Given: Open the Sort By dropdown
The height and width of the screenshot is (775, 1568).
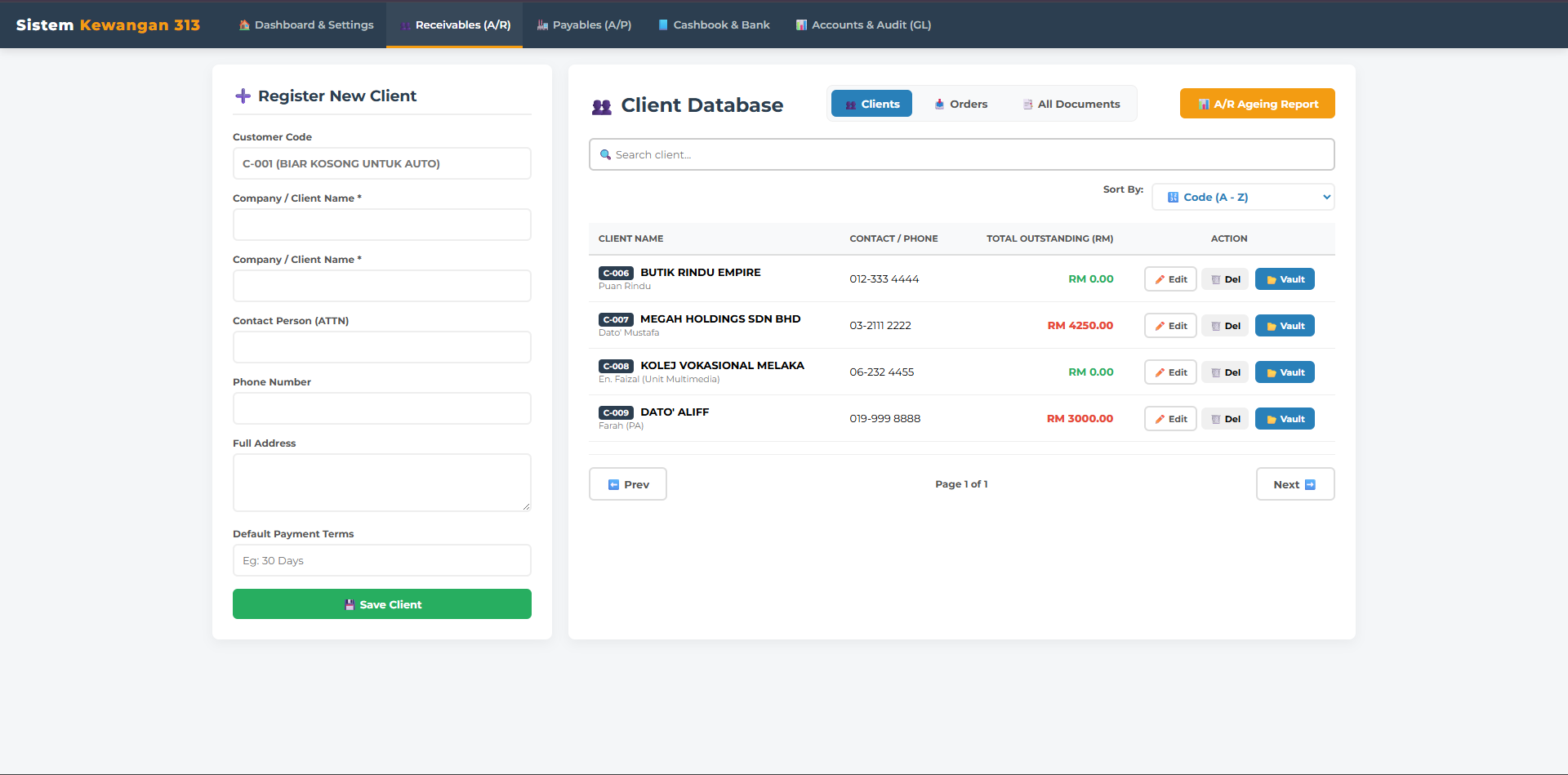Looking at the screenshot, I should point(1242,197).
